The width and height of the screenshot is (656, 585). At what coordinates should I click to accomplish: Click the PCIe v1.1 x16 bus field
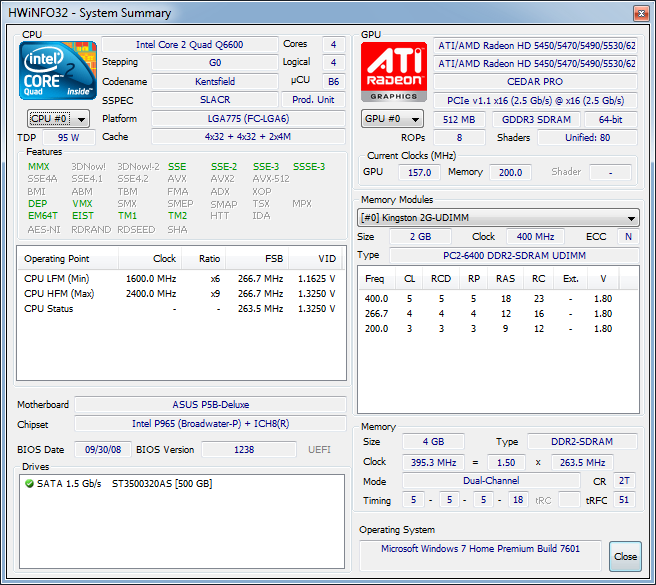coord(535,100)
